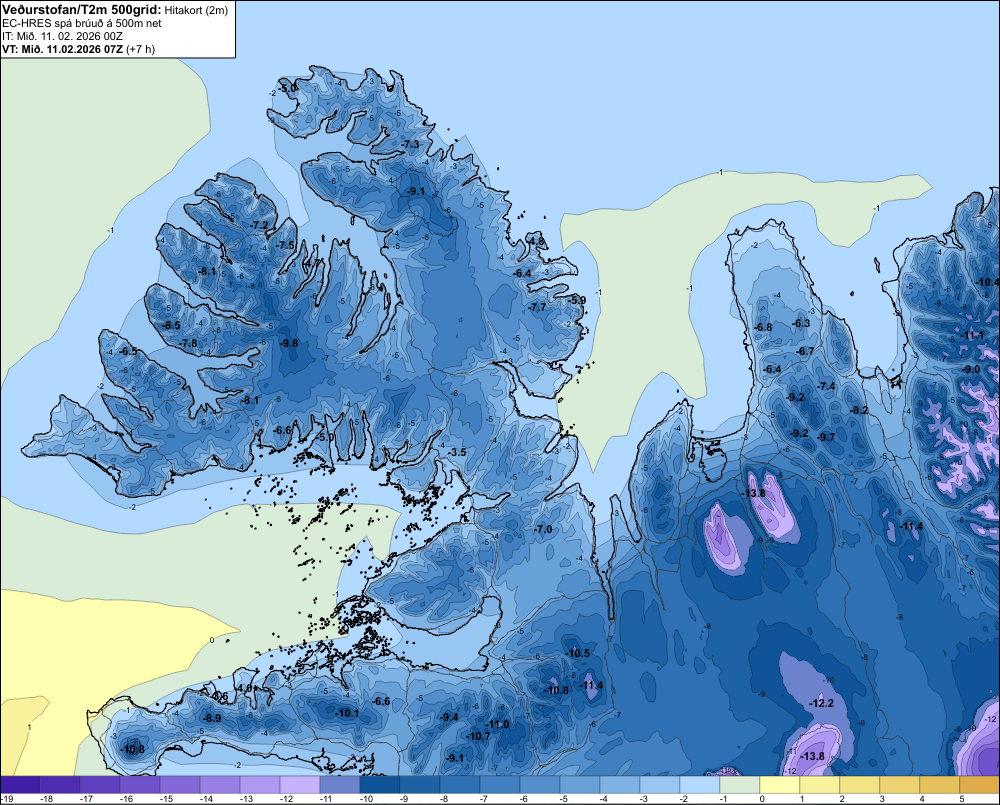Image resolution: width=1000 pixels, height=805 pixels.
Task: Click the -6.8 temperature label
Action: click(x=763, y=327)
